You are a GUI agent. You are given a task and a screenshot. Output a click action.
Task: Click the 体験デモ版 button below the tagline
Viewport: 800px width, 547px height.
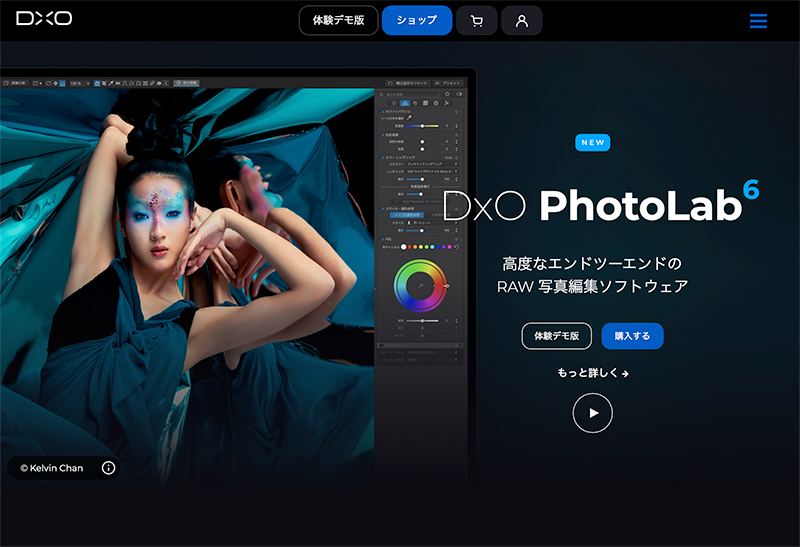(557, 336)
